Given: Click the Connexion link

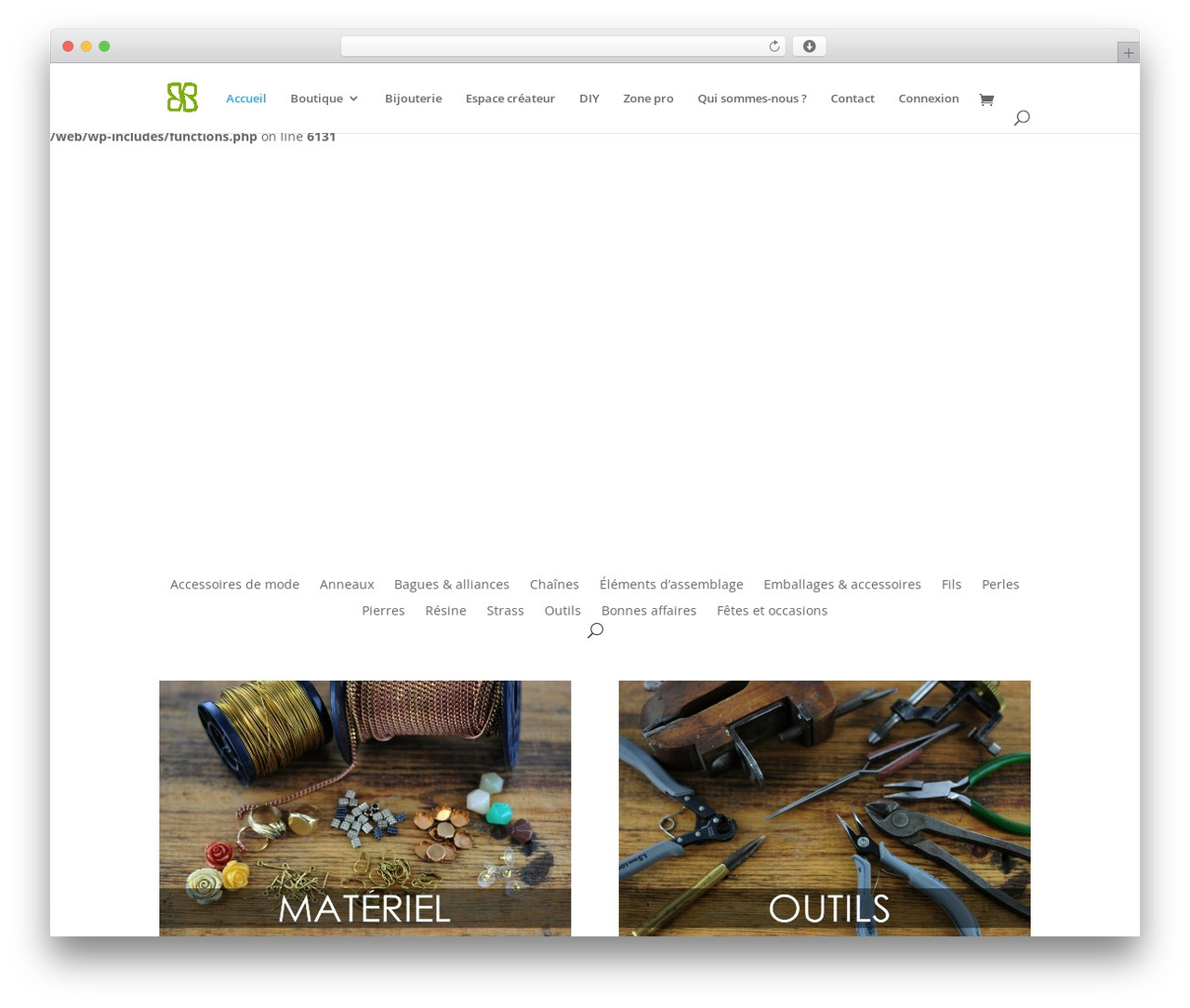Looking at the screenshot, I should tap(929, 99).
